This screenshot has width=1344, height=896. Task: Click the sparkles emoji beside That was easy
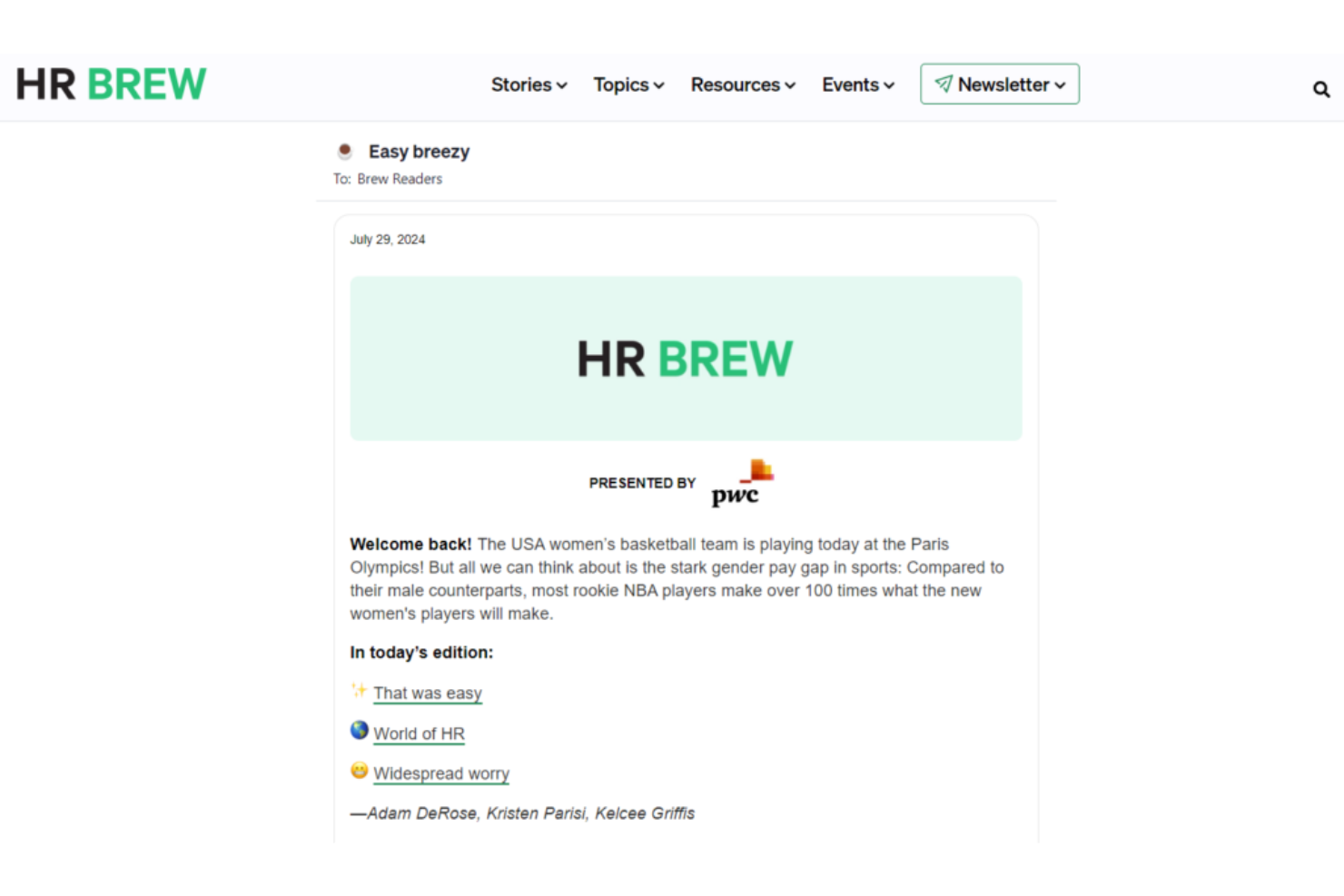point(359,691)
